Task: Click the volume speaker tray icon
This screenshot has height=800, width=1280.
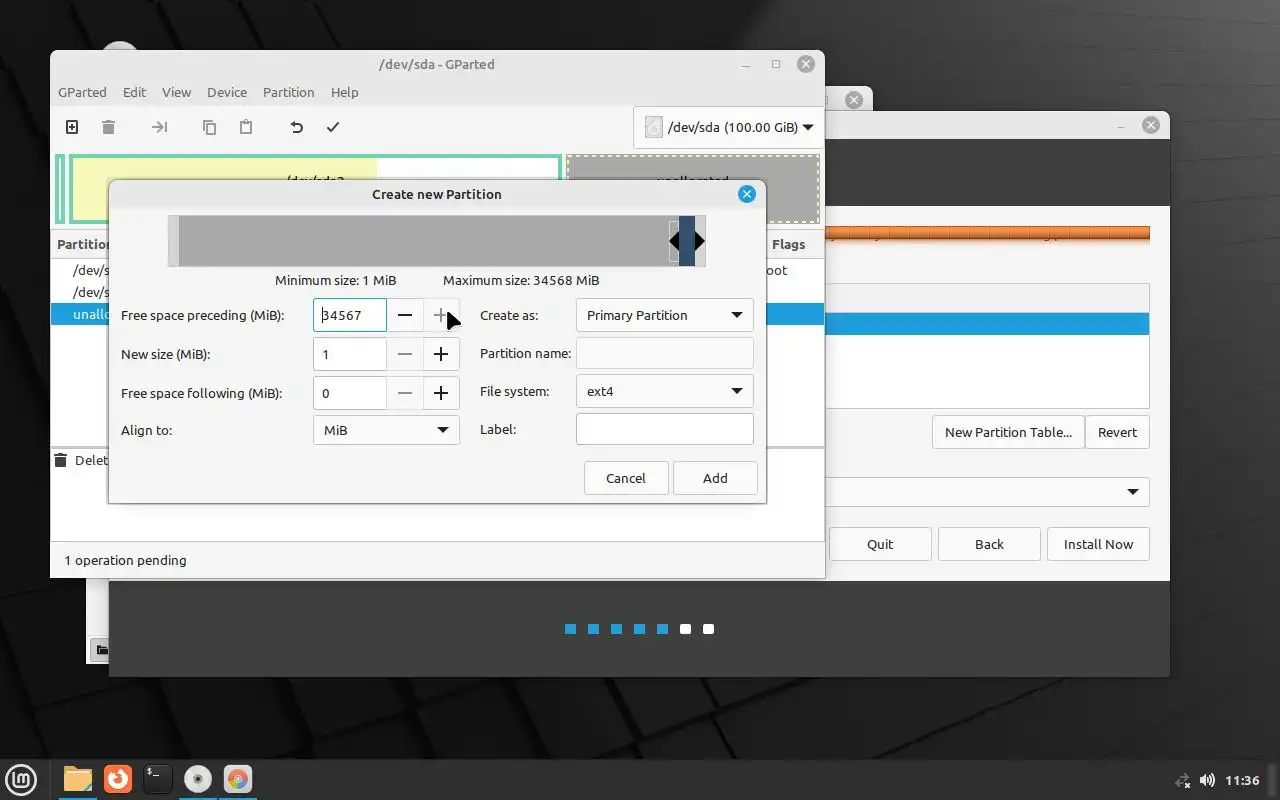Action: click(1207, 780)
